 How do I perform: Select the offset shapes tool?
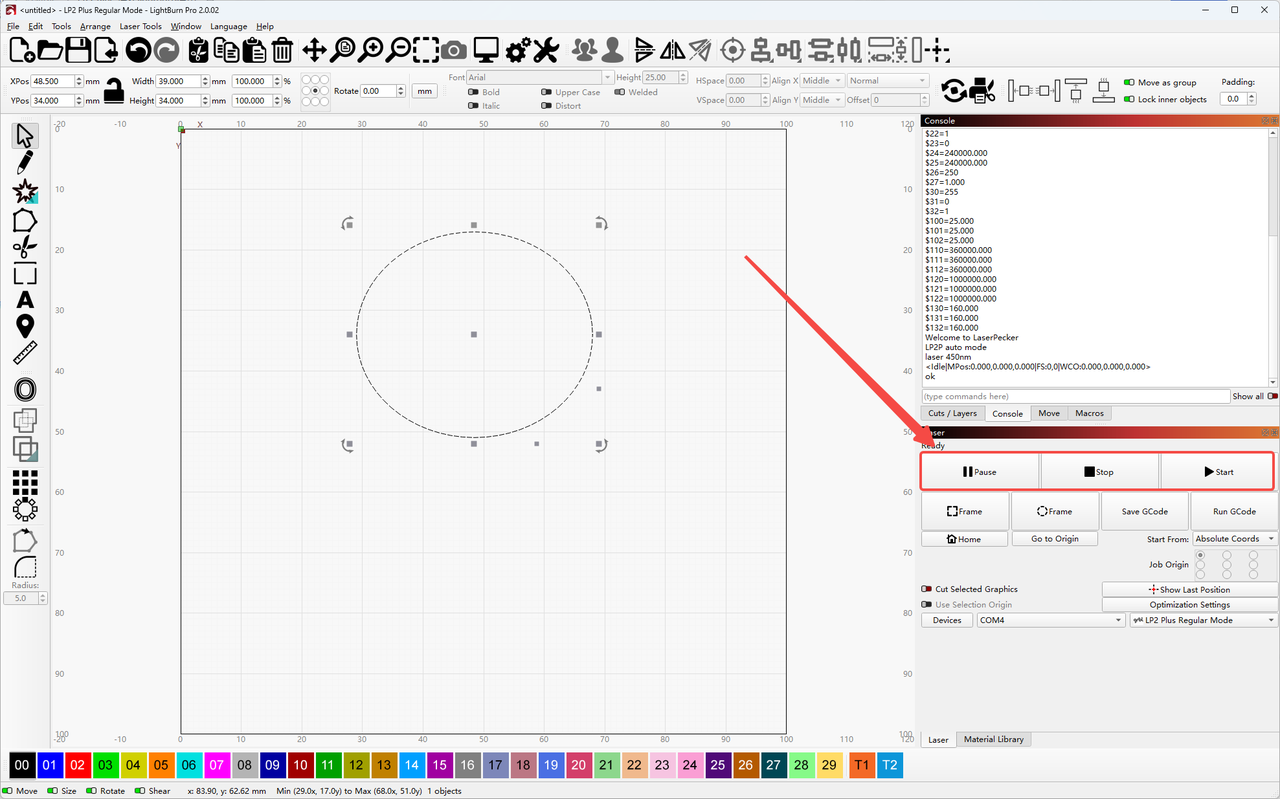pyautogui.click(x=25, y=390)
